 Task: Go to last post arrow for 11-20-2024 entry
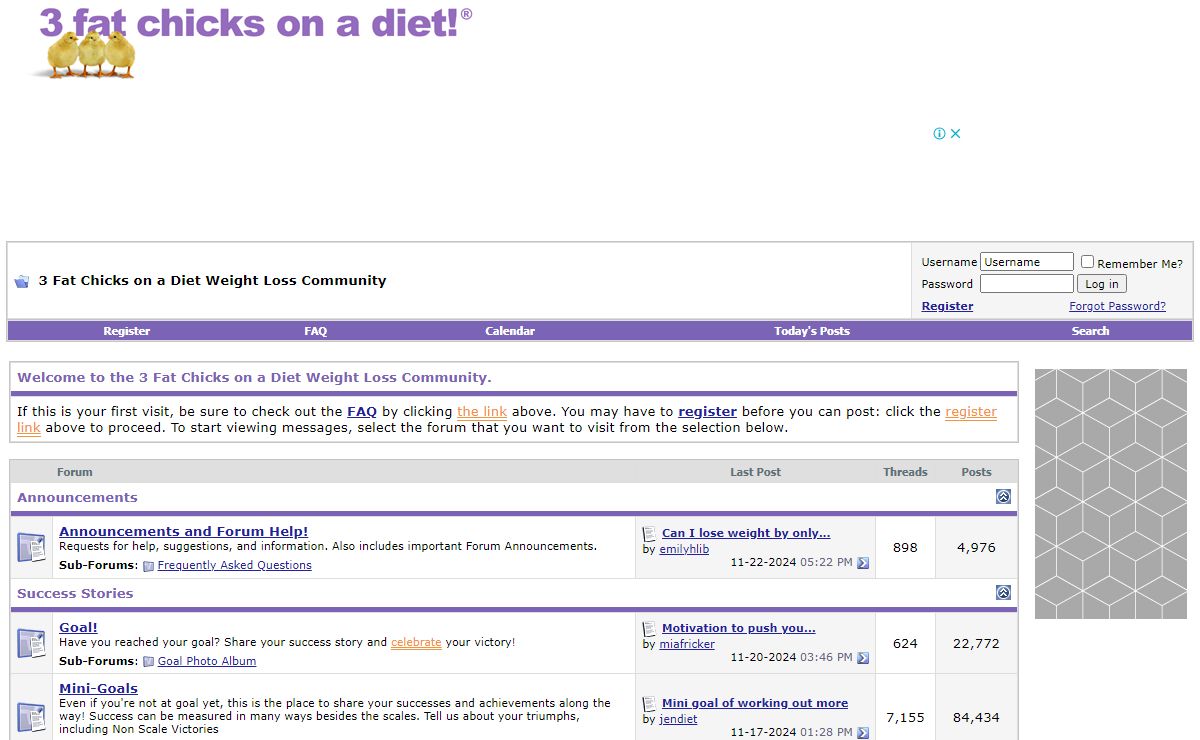tap(863, 658)
